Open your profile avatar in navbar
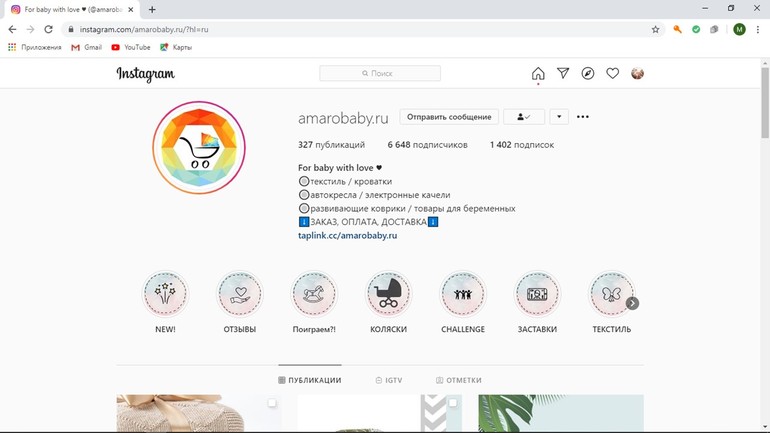 pos(637,74)
